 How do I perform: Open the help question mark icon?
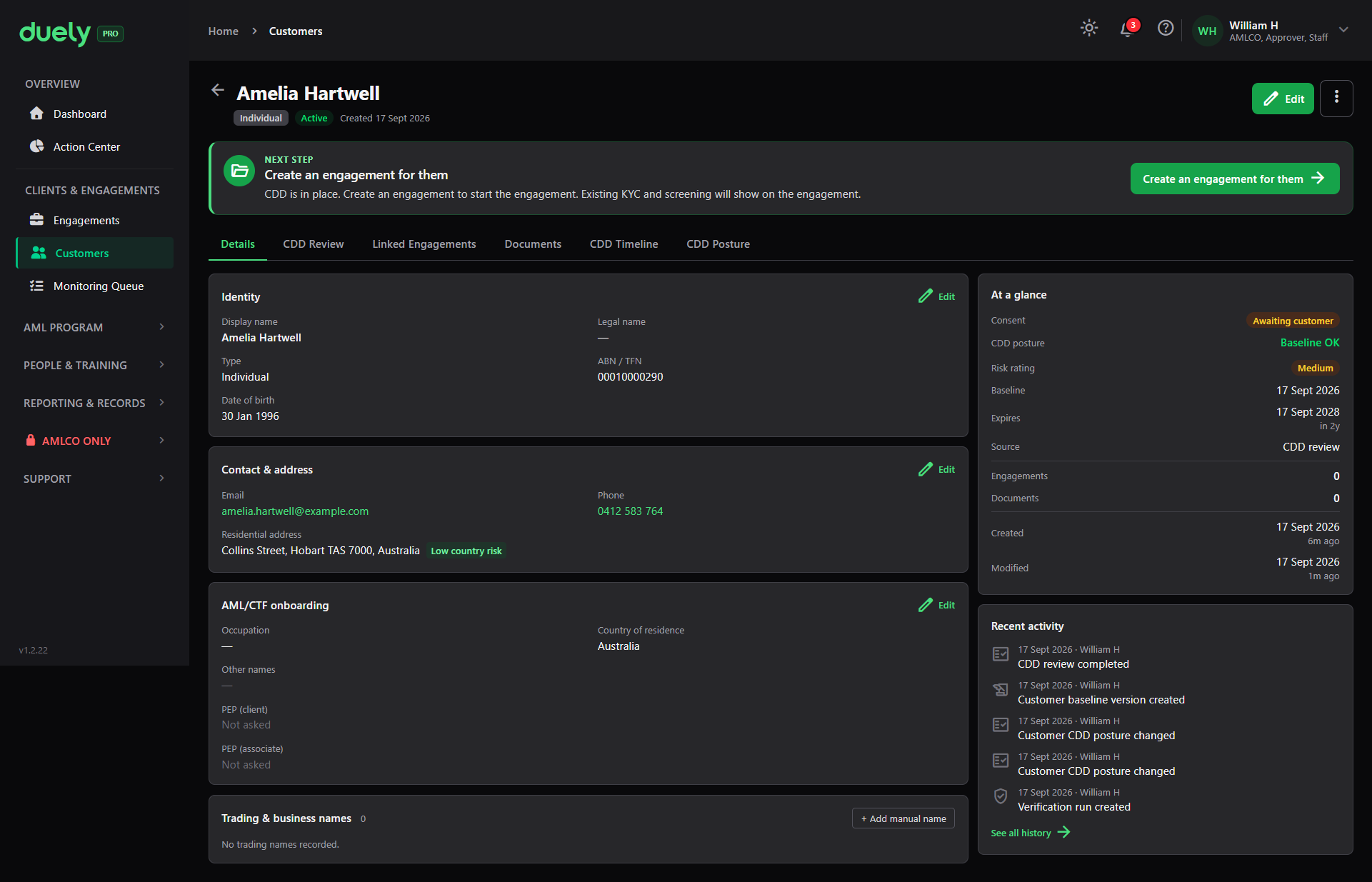(1166, 28)
